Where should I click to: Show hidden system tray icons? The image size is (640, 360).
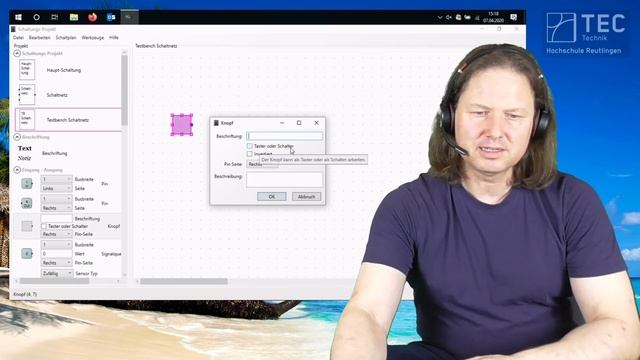click(x=440, y=17)
